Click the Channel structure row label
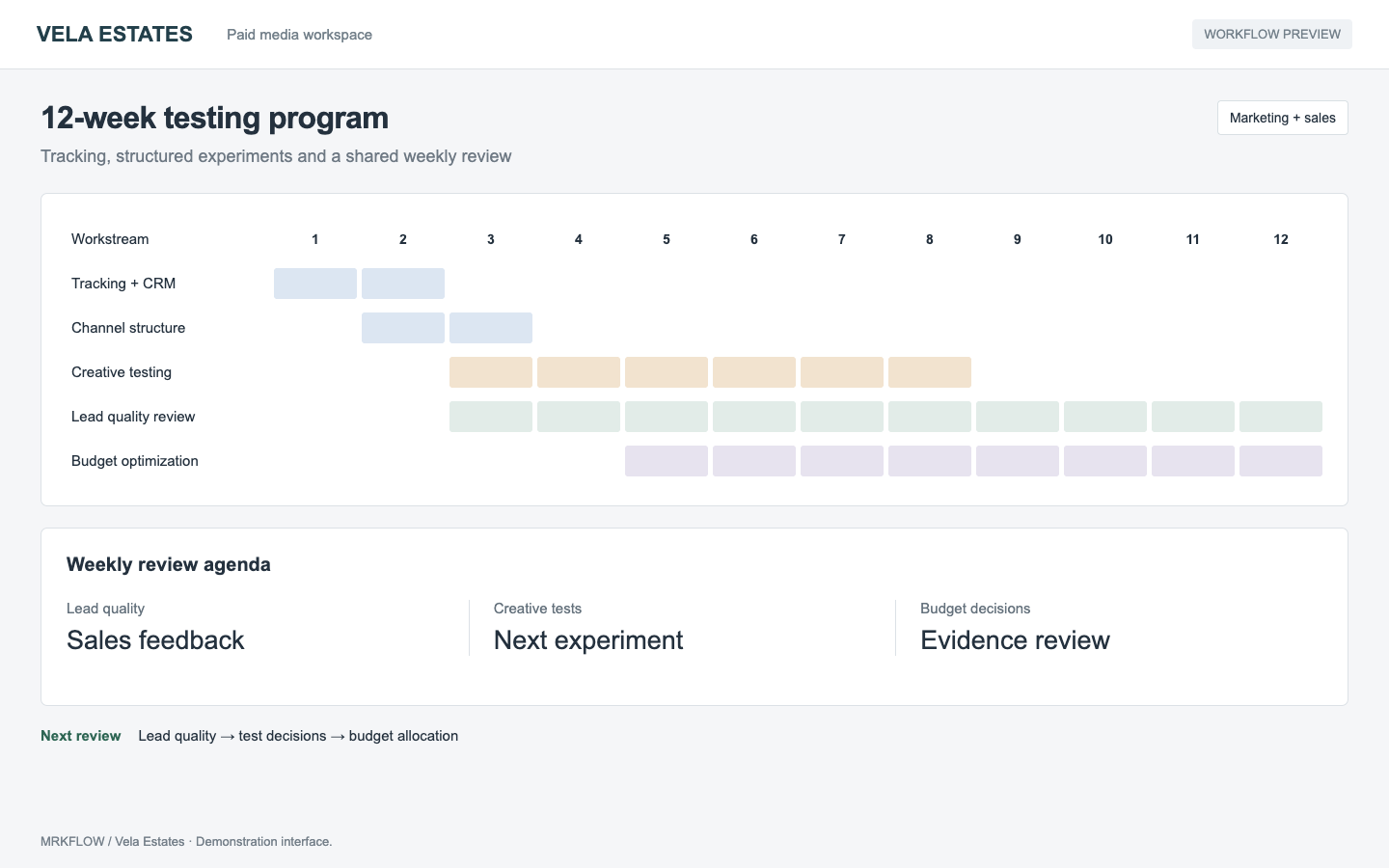1389x868 pixels. click(128, 328)
